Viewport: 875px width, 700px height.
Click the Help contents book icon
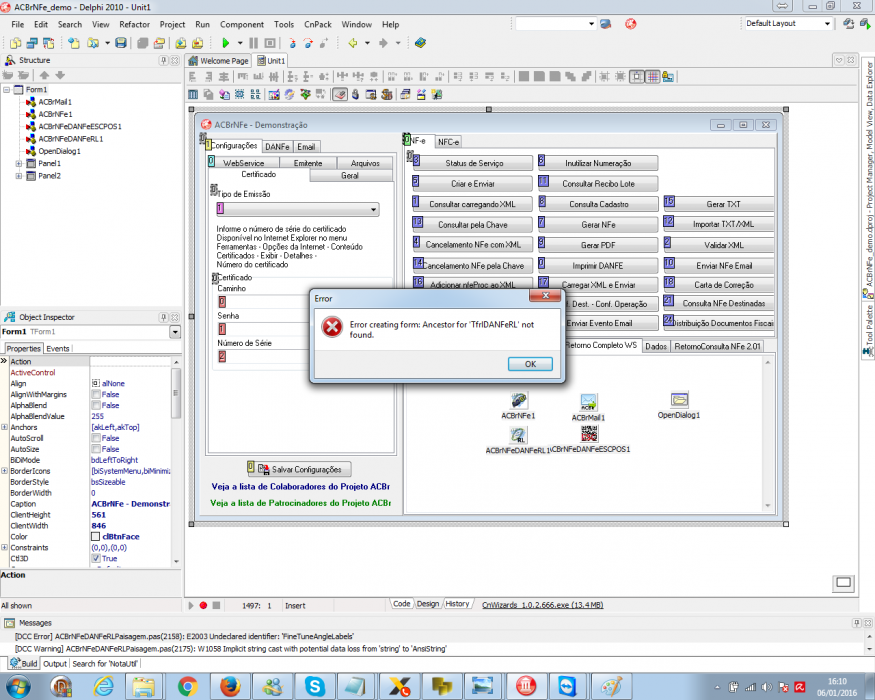pos(420,43)
